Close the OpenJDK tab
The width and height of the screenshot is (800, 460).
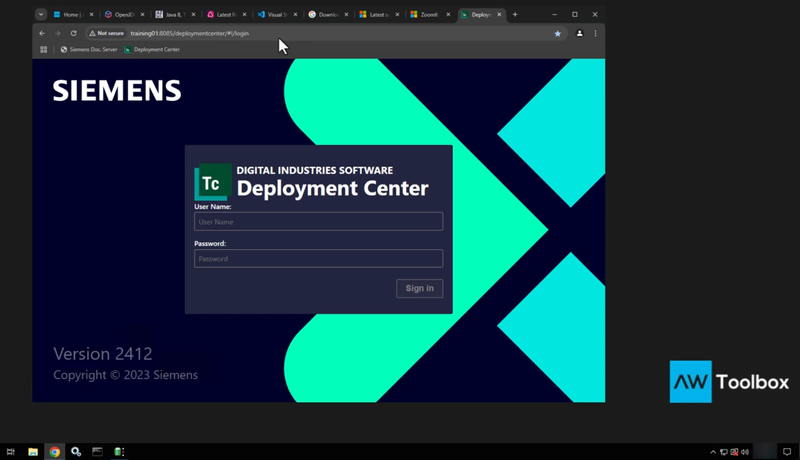point(142,15)
